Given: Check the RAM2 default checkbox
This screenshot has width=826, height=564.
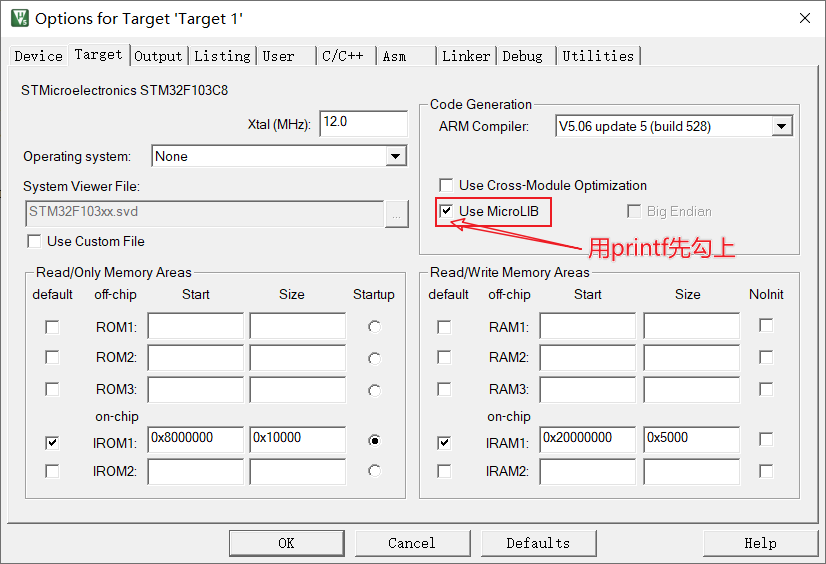Looking at the screenshot, I should point(444,357).
